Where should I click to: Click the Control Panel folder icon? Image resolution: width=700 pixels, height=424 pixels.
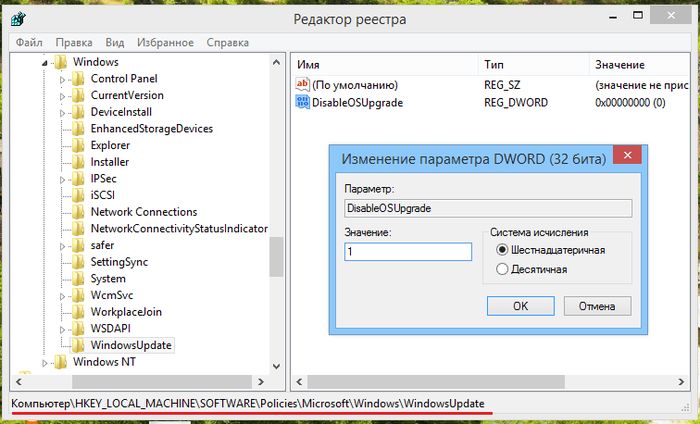coord(78,79)
